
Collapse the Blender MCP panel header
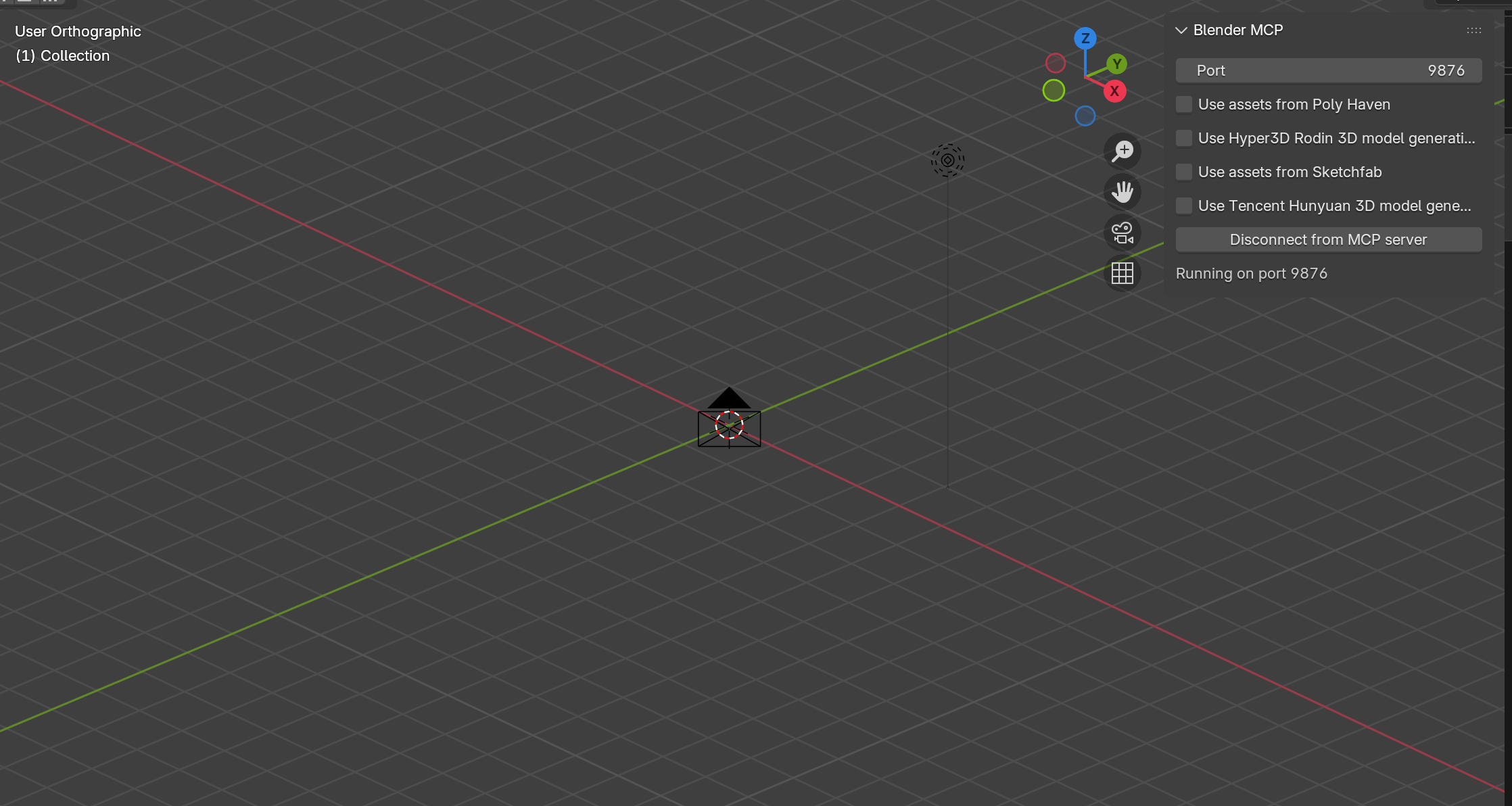click(x=1181, y=30)
